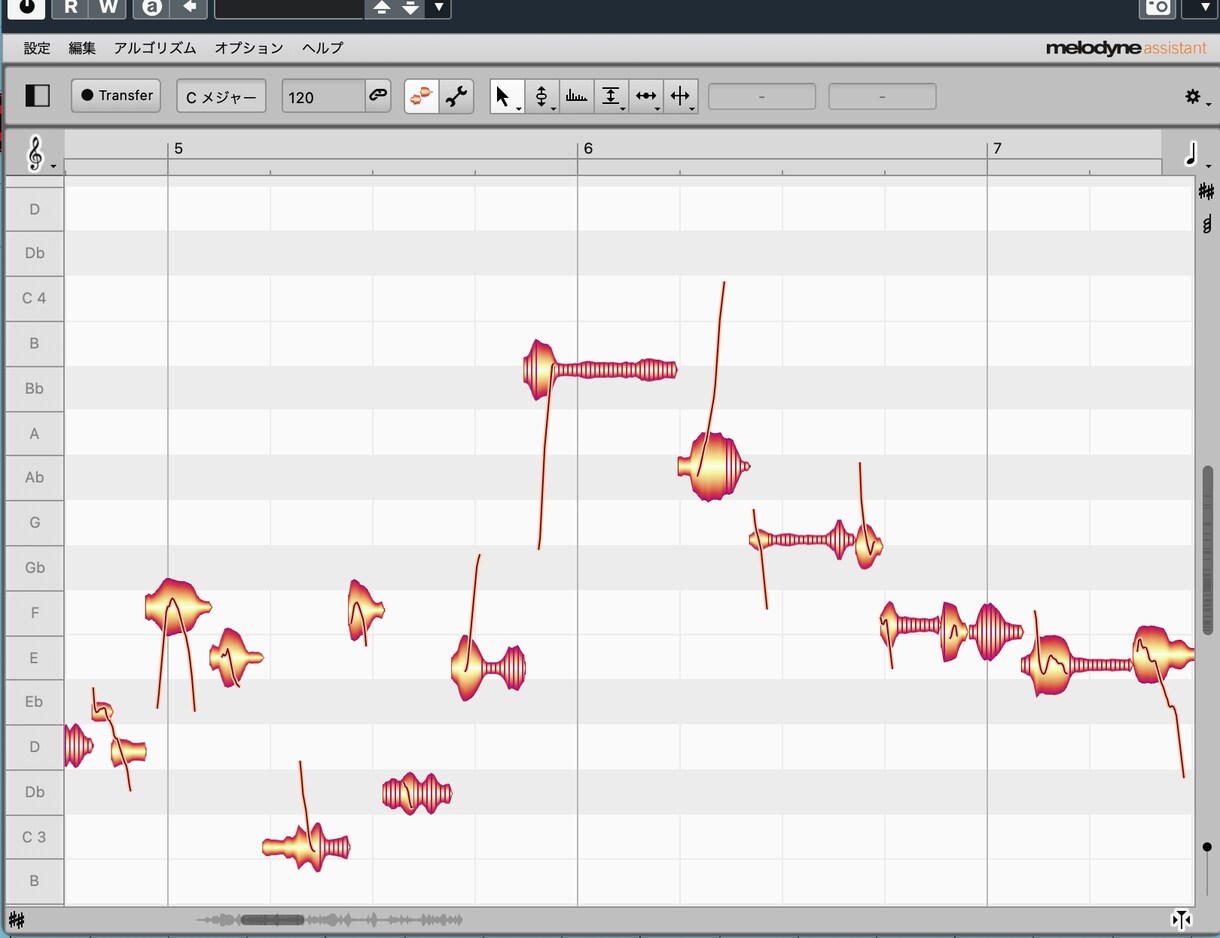Select the timing tool
The image size is (1220, 938).
646,96
